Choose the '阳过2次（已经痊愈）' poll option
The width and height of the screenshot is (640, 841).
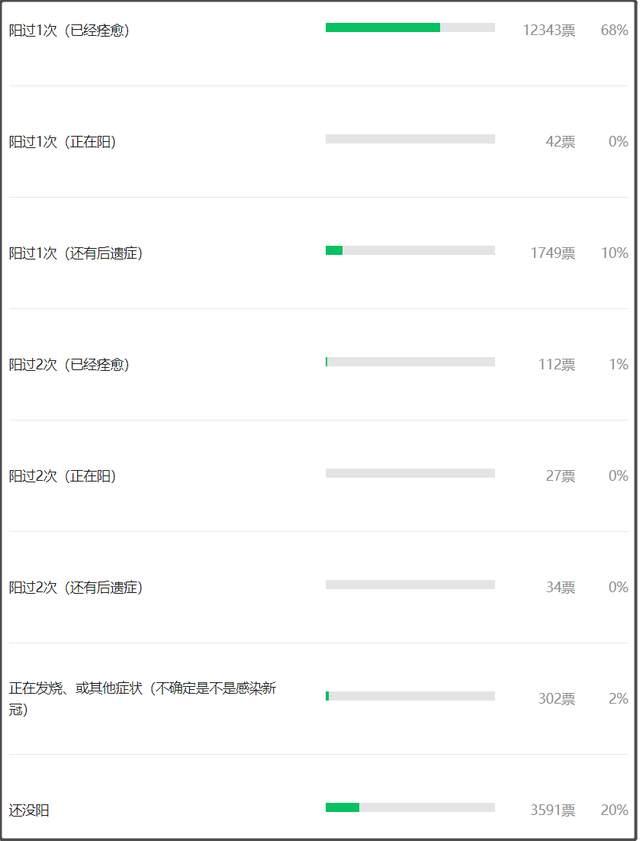[69, 365]
